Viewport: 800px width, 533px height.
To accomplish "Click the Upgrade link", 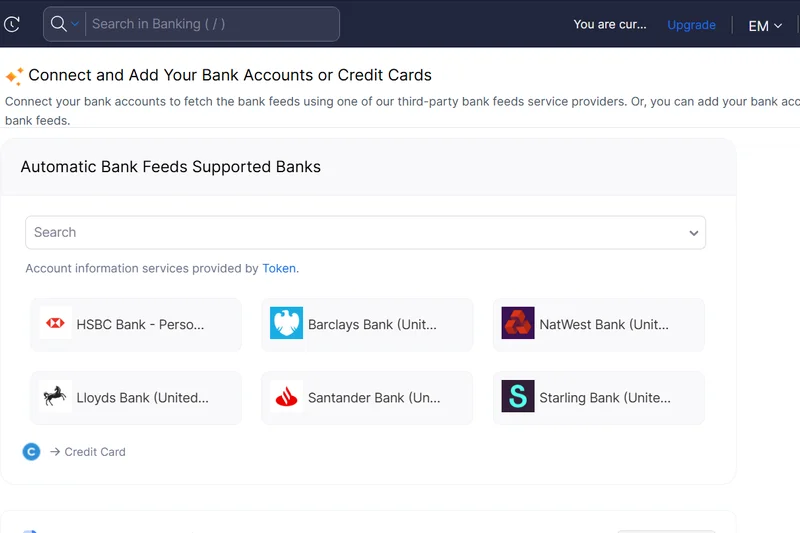I will (x=691, y=25).
